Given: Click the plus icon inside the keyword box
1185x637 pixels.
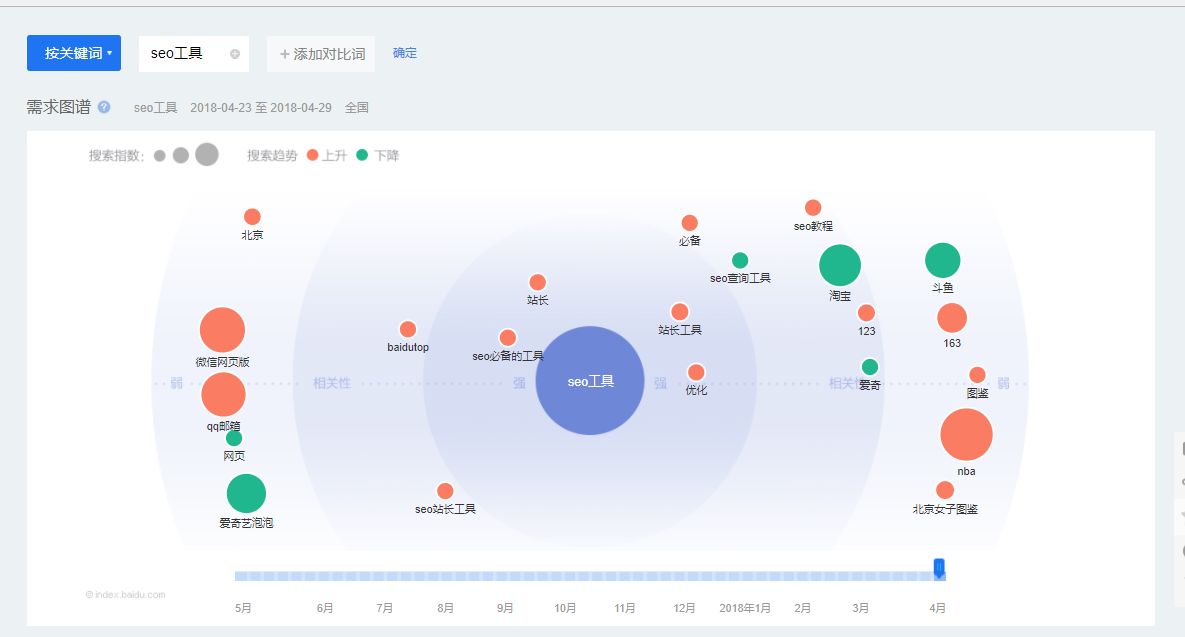Looking at the screenshot, I should pos(235,54).
